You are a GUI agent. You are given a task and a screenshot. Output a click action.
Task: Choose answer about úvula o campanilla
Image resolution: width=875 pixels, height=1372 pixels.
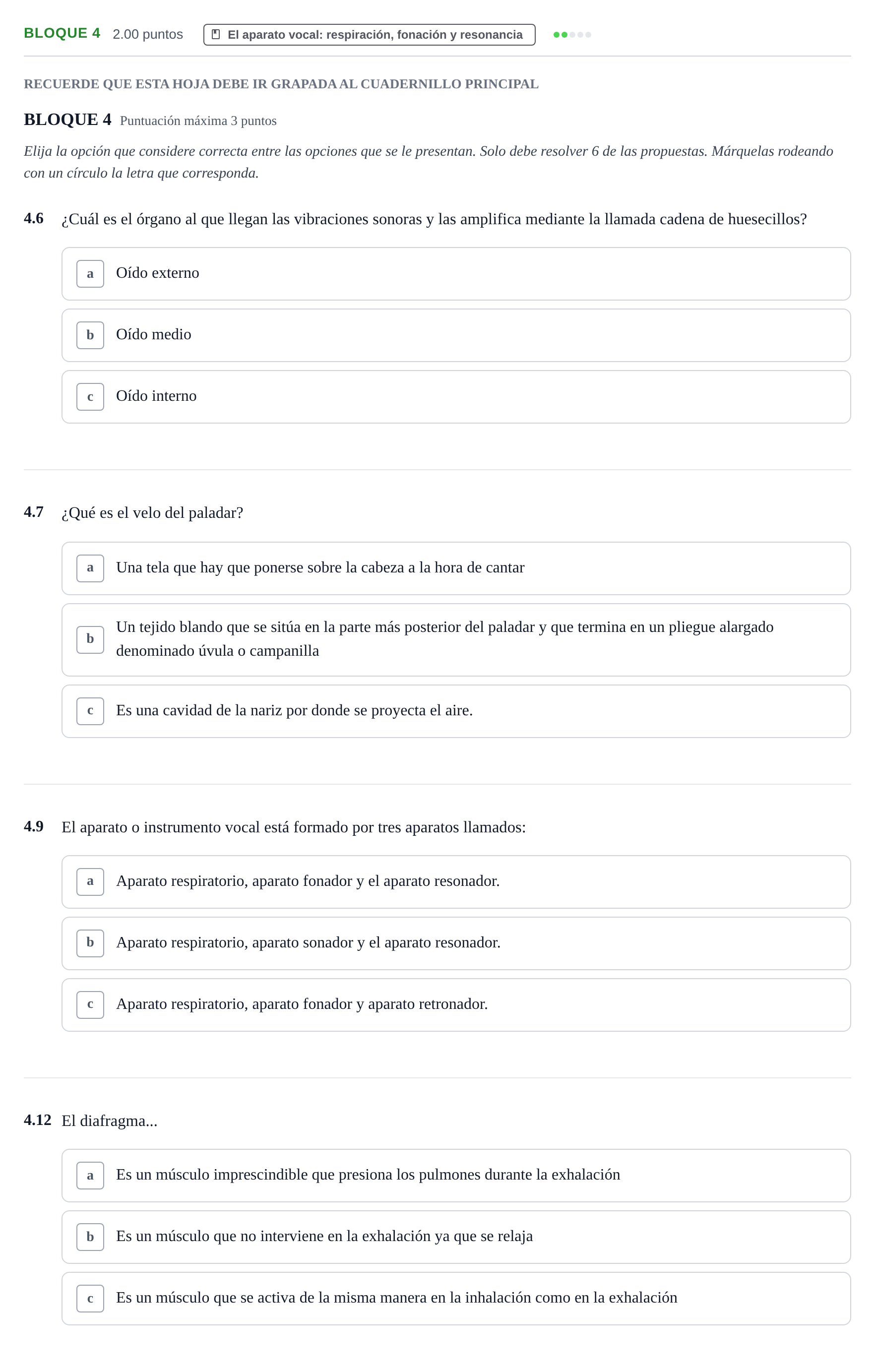(x=456, y=640)
